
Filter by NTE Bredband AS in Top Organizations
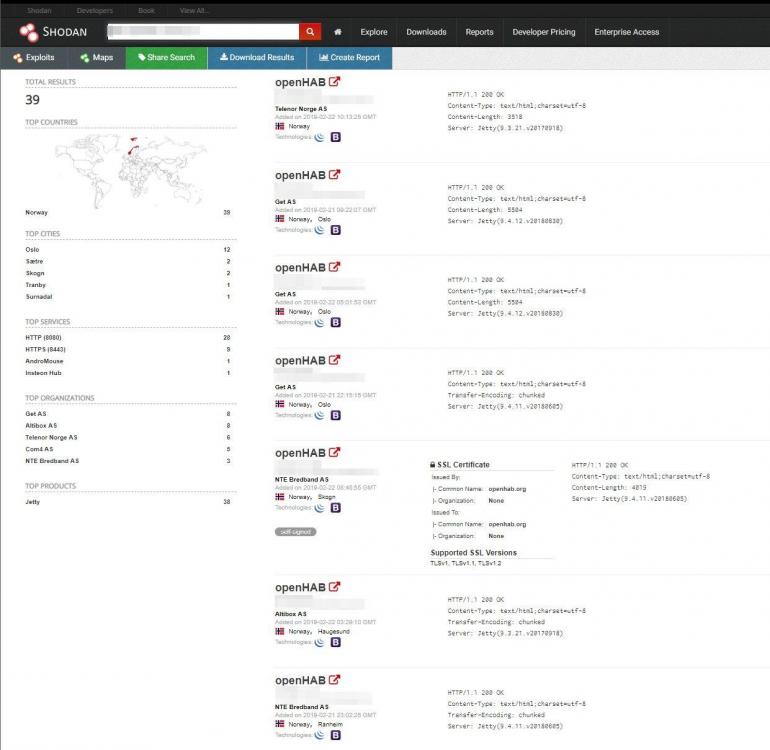click(52, 461)
